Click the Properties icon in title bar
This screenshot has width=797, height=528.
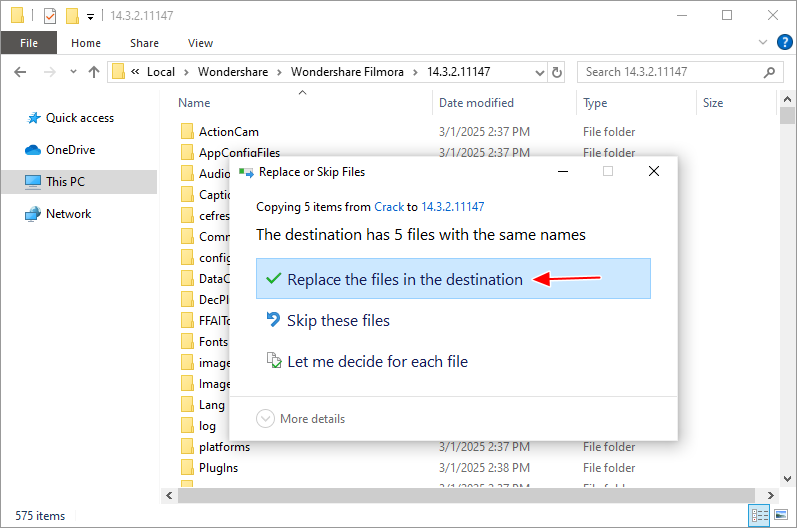(x=50, y=16)
